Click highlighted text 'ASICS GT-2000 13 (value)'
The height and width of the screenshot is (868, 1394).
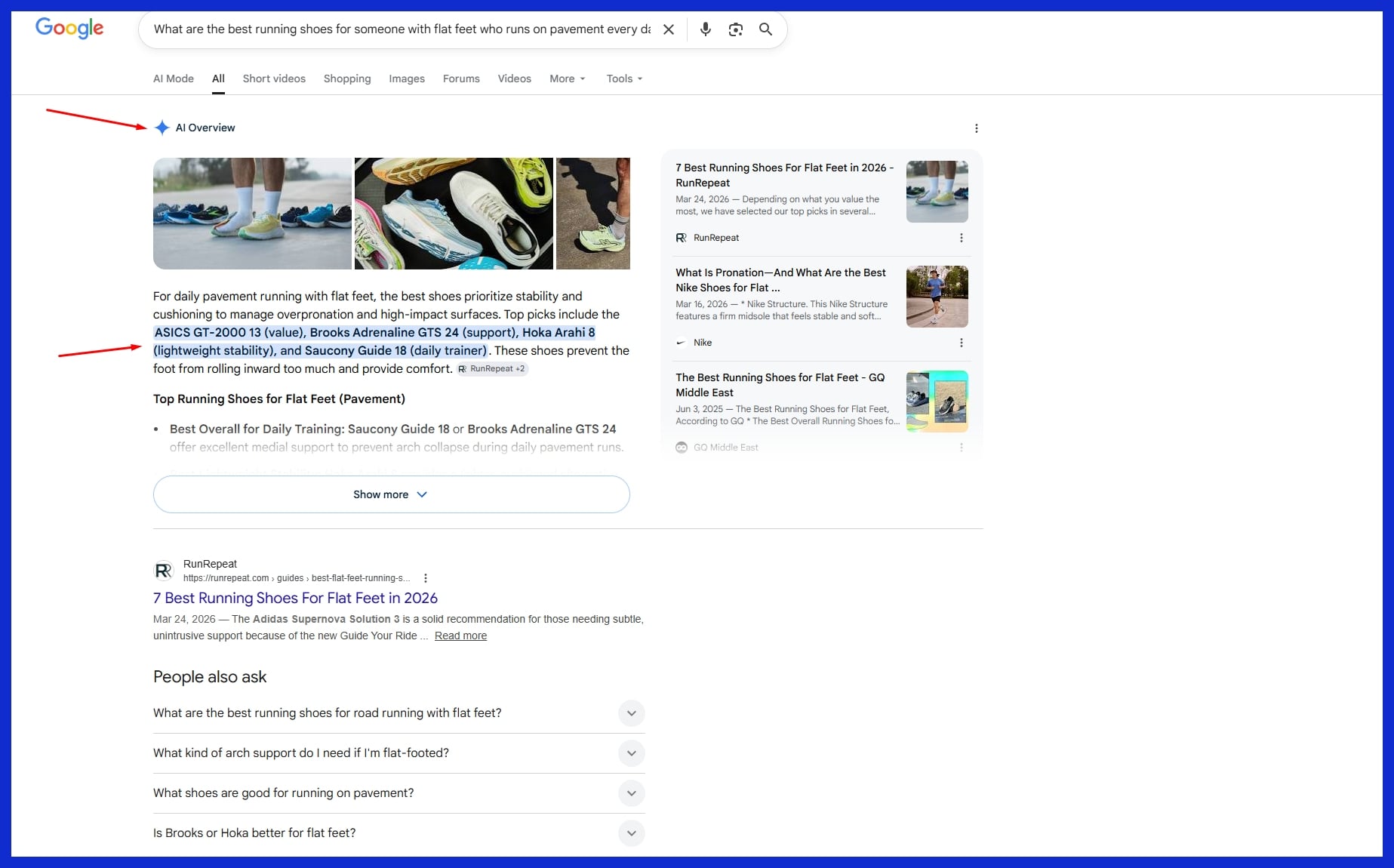(x=229, y=332)
